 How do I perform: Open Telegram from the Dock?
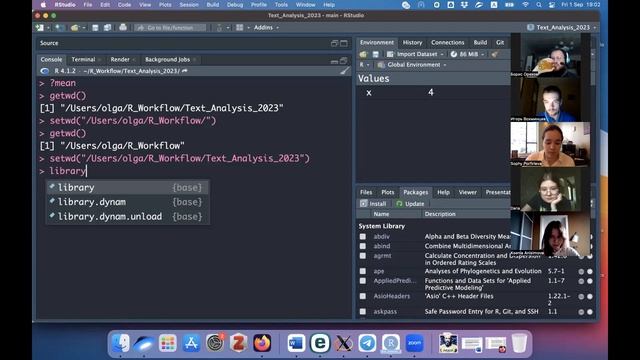(367, 343)
